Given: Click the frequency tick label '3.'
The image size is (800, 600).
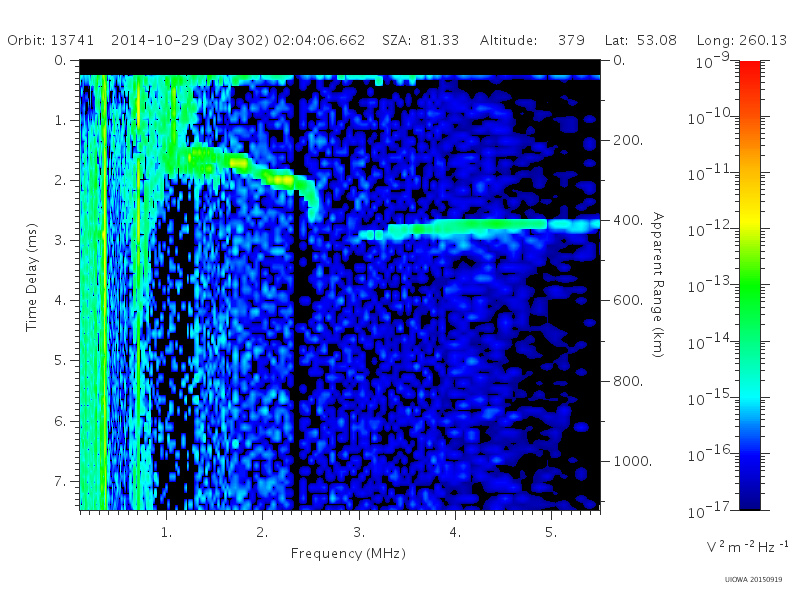Looking at the screenshot, I should [359, 532].
